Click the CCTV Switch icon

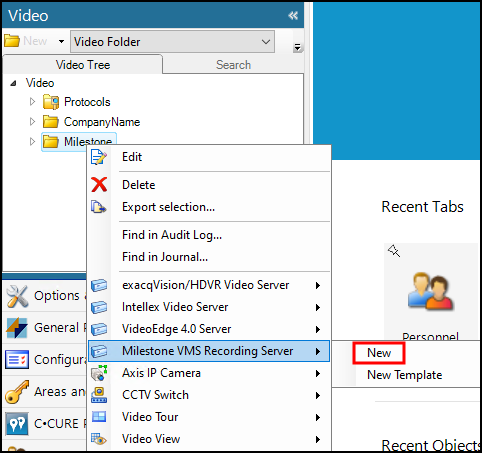[99, 395]
